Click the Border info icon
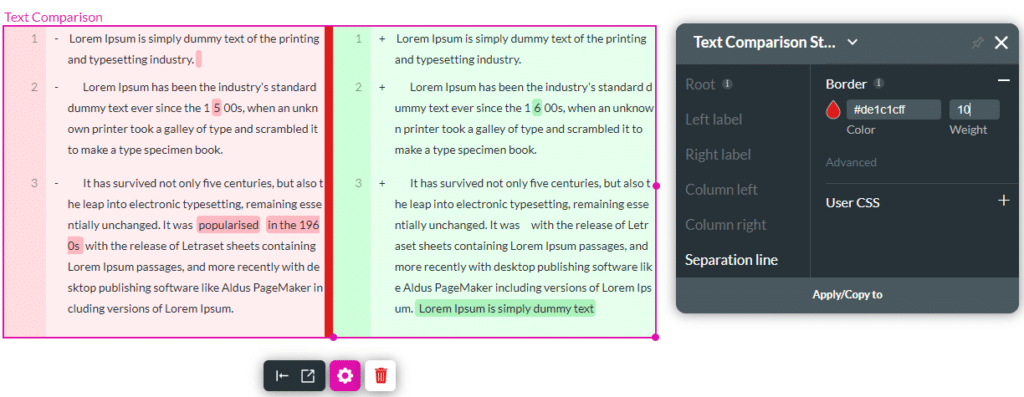 tap(879, 84)
